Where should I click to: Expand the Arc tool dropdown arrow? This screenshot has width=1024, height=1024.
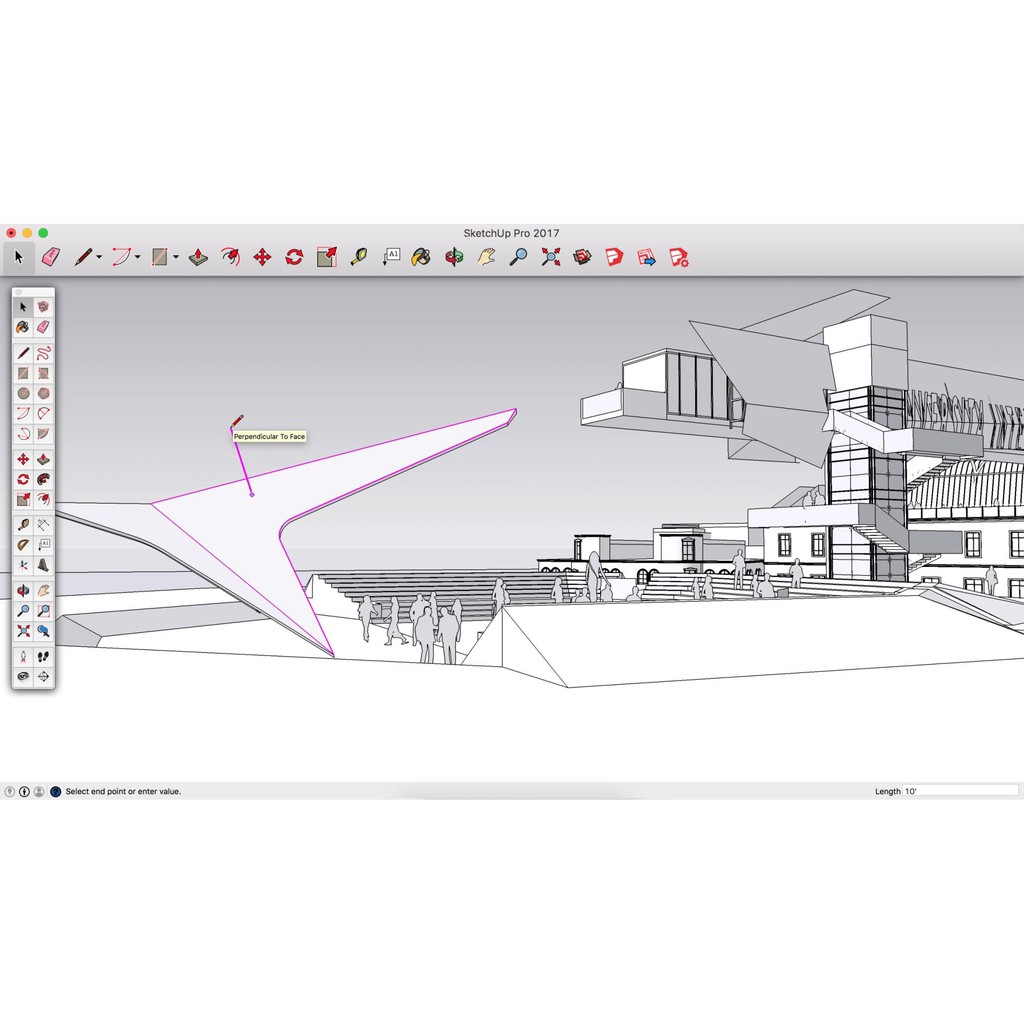(137, 258)
